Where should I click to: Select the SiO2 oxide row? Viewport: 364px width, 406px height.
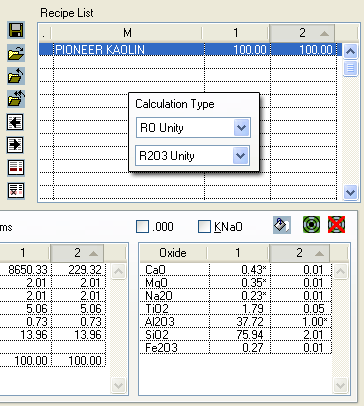coord(236,335)
